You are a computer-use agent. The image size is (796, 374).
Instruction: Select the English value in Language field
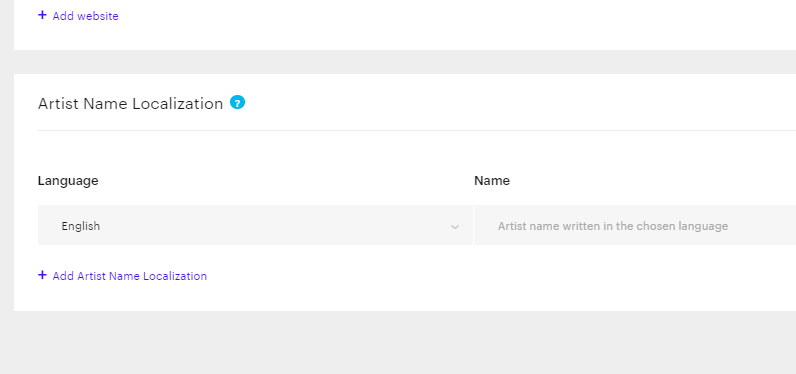pyautogui.click(x=81, y=226)
